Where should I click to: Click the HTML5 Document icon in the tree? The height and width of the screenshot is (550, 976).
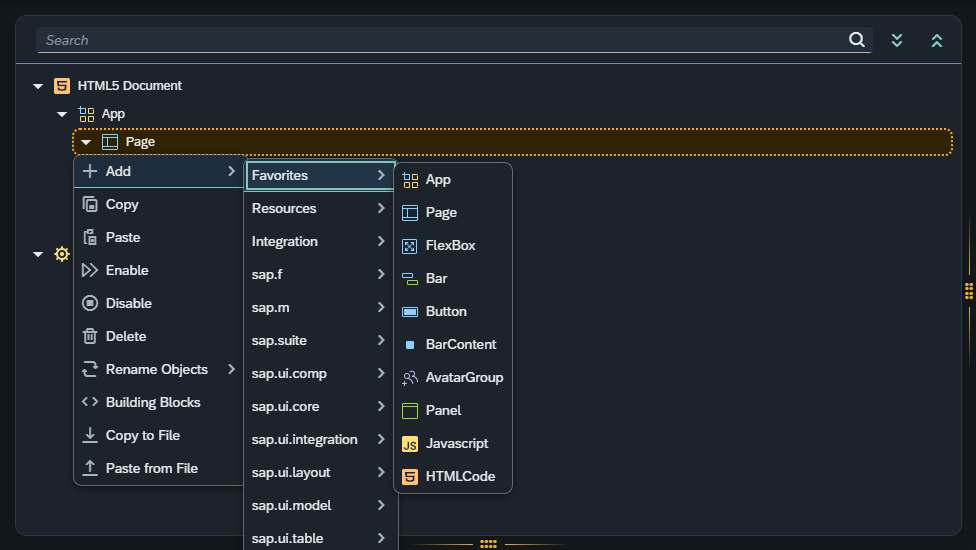coord(62,86)
